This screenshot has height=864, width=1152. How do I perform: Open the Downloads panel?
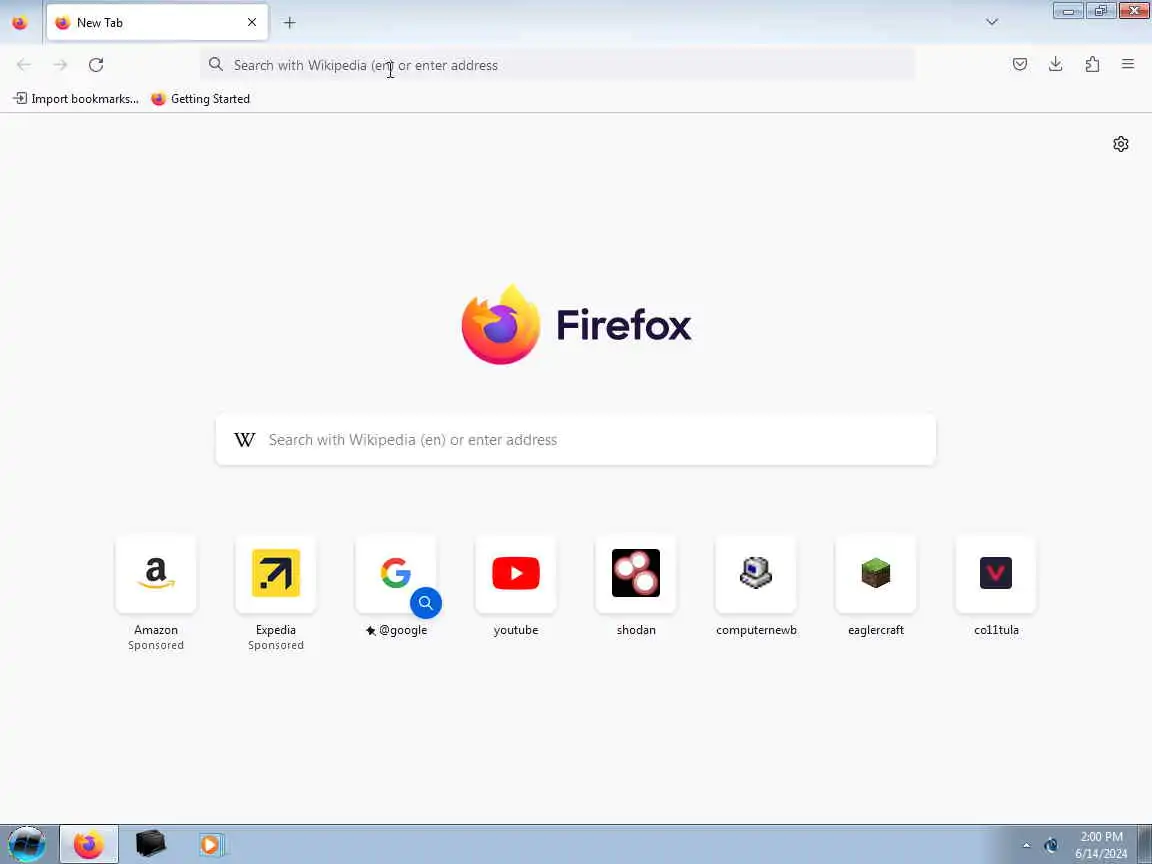[1056, 64]
